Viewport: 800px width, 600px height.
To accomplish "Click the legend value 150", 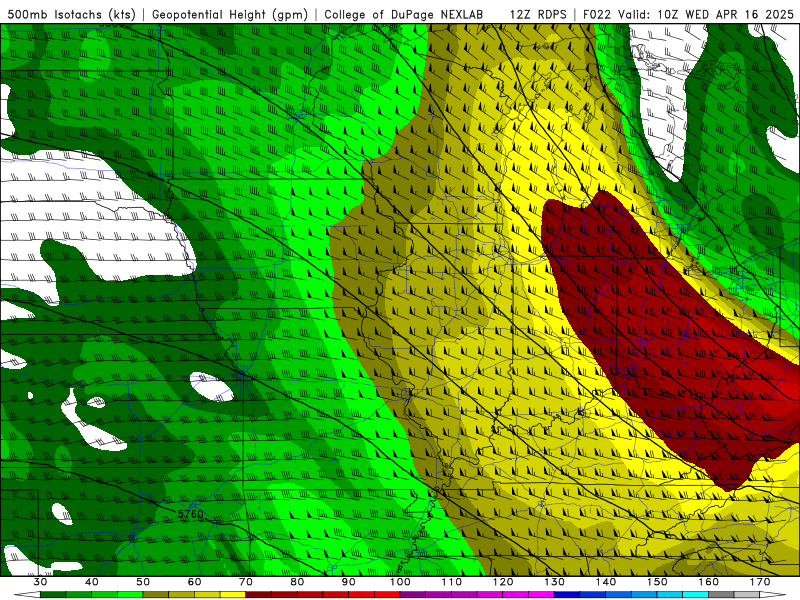I will 657,582.
